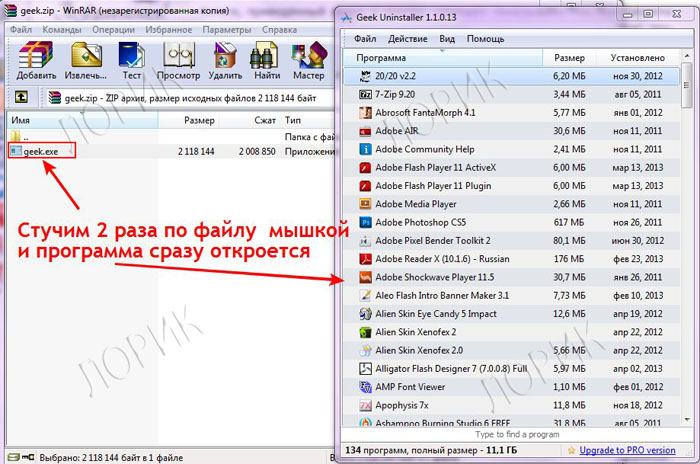This screenshot has height=464, width=700.
Task: Go up one folder level icon
Action: coord(21,97)
